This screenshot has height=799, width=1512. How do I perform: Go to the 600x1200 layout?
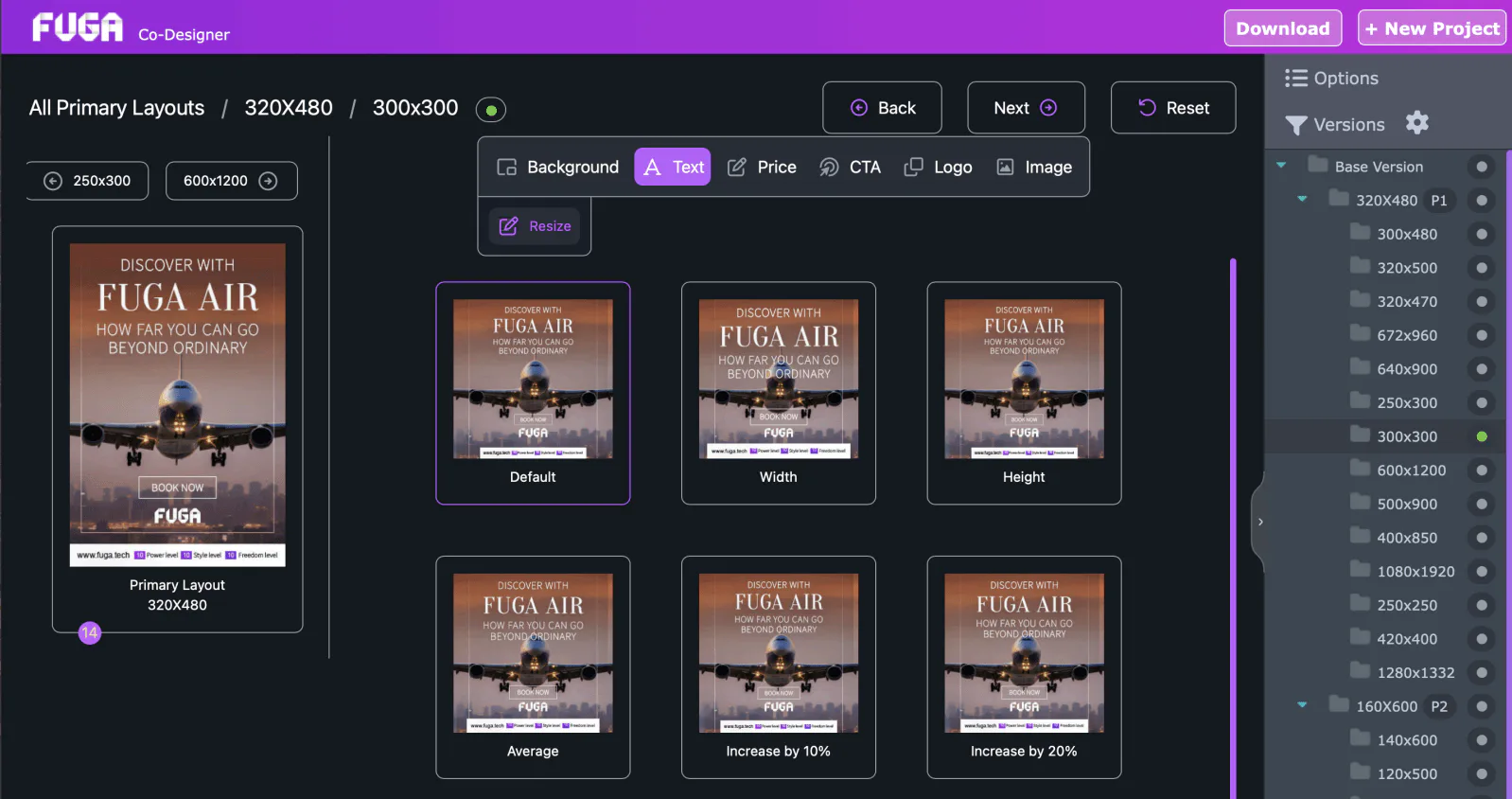pos(232,181)
